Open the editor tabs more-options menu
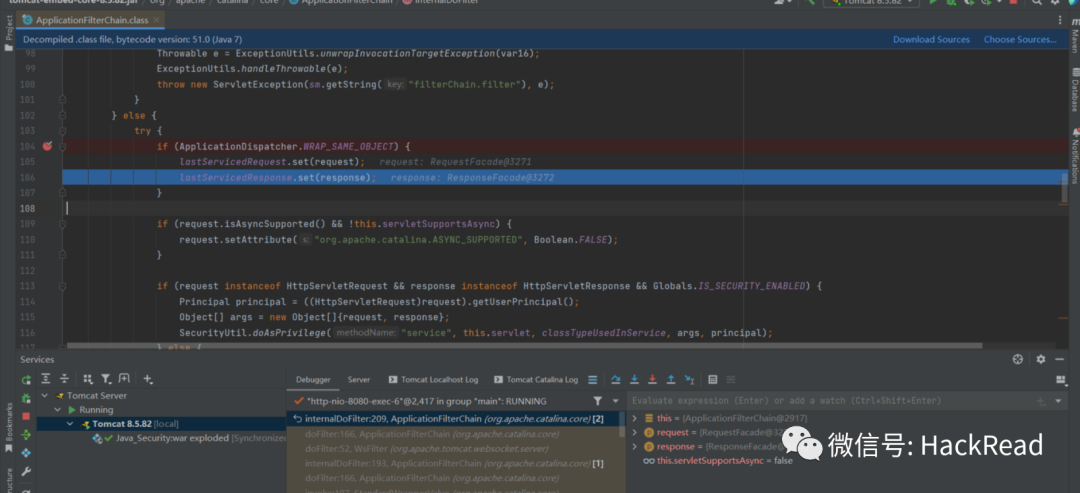 pos(1062,20)
